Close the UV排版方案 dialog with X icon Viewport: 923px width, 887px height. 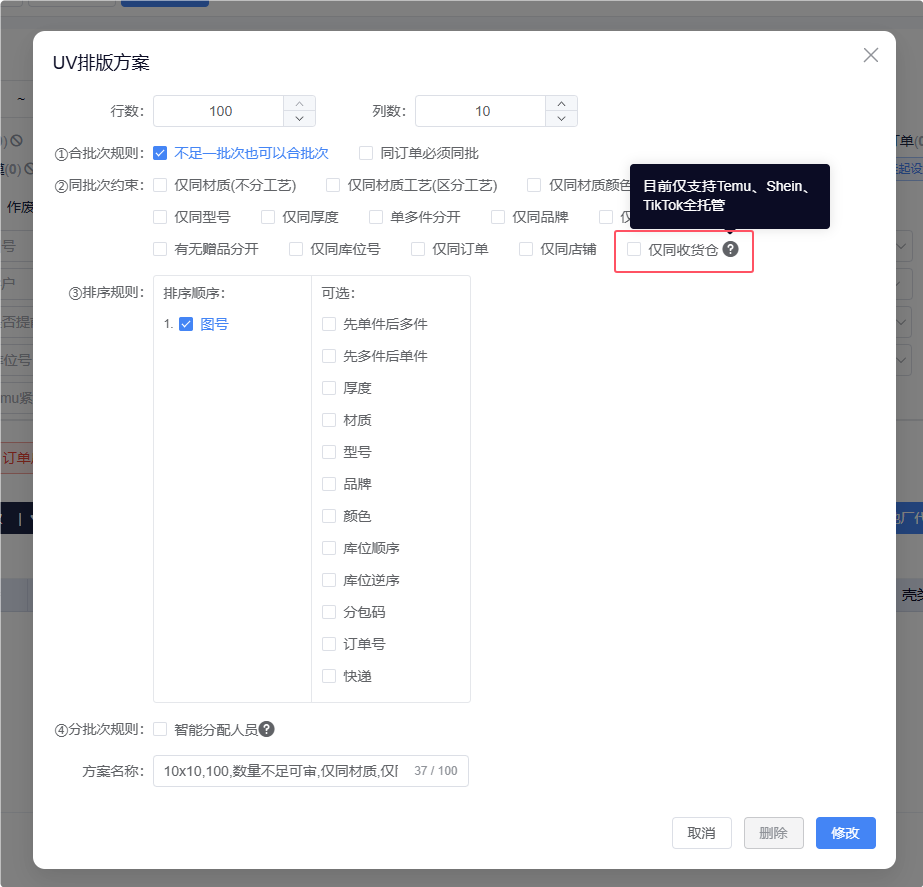coord(871,55)
